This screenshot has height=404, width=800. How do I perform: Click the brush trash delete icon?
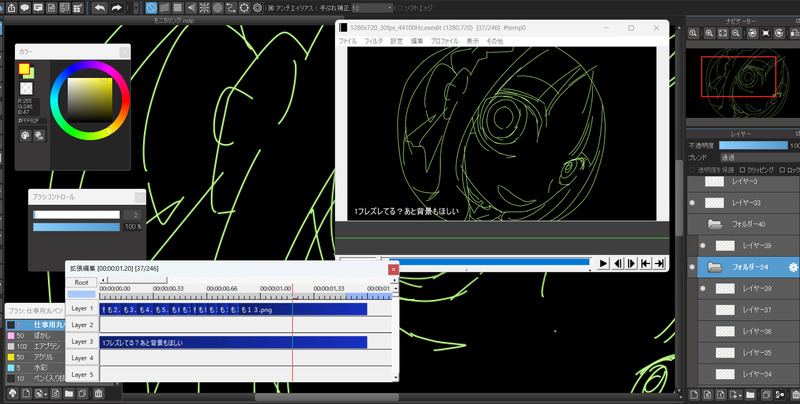tap(98, 393)
